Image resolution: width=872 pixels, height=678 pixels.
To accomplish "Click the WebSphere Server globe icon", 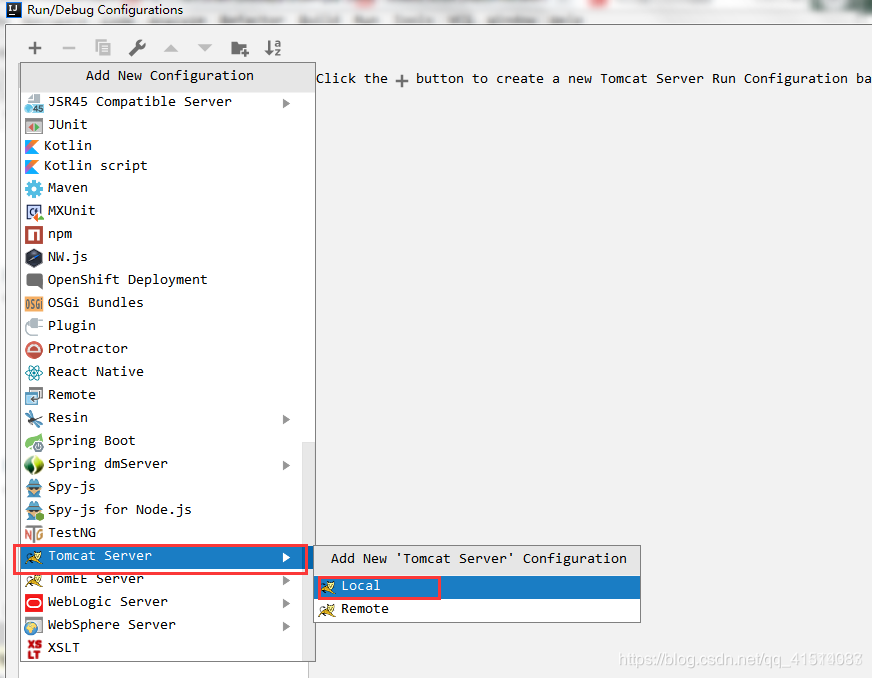I will pos(33,626).
